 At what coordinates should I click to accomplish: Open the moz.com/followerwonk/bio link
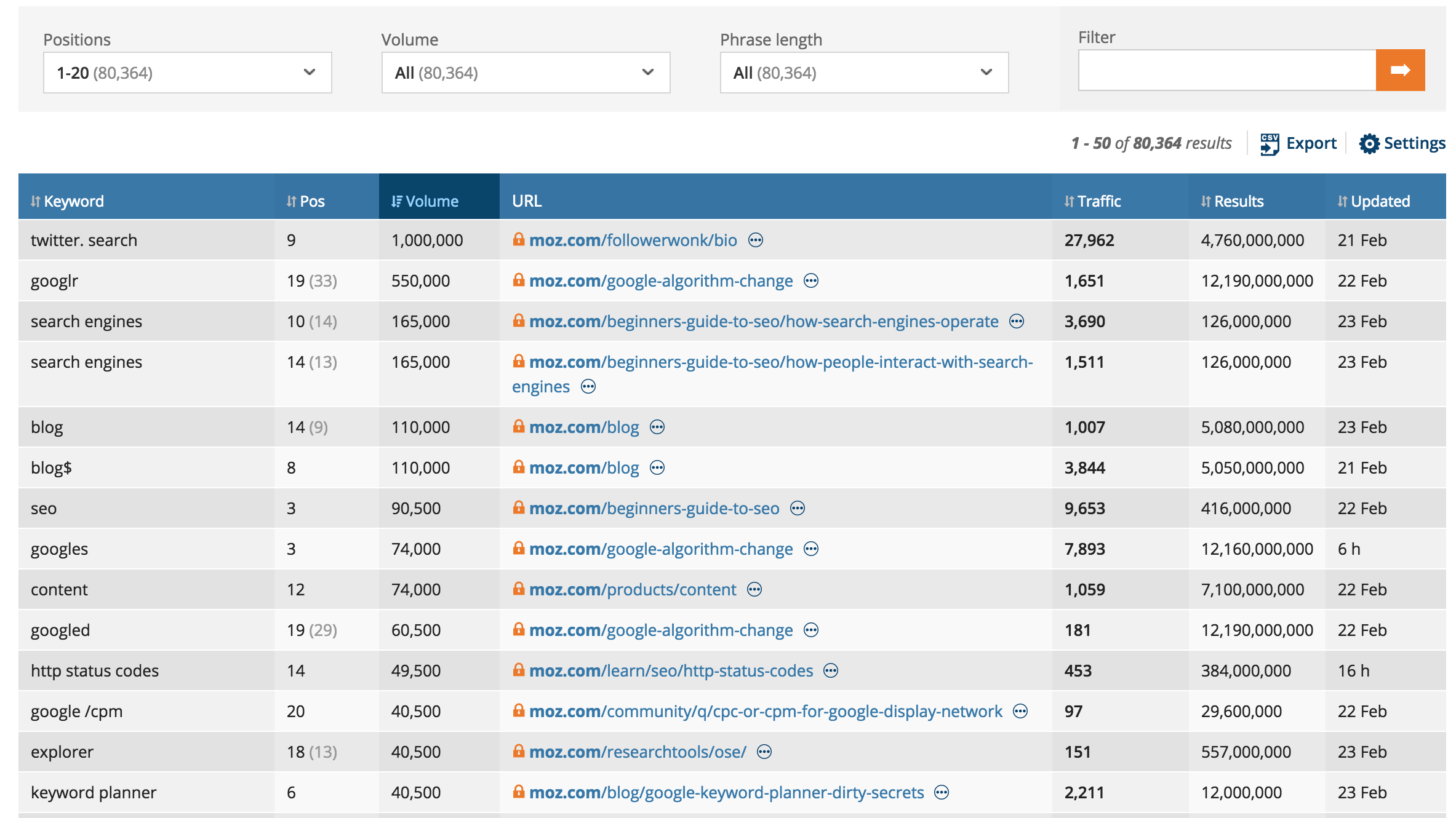pos(633,240)
